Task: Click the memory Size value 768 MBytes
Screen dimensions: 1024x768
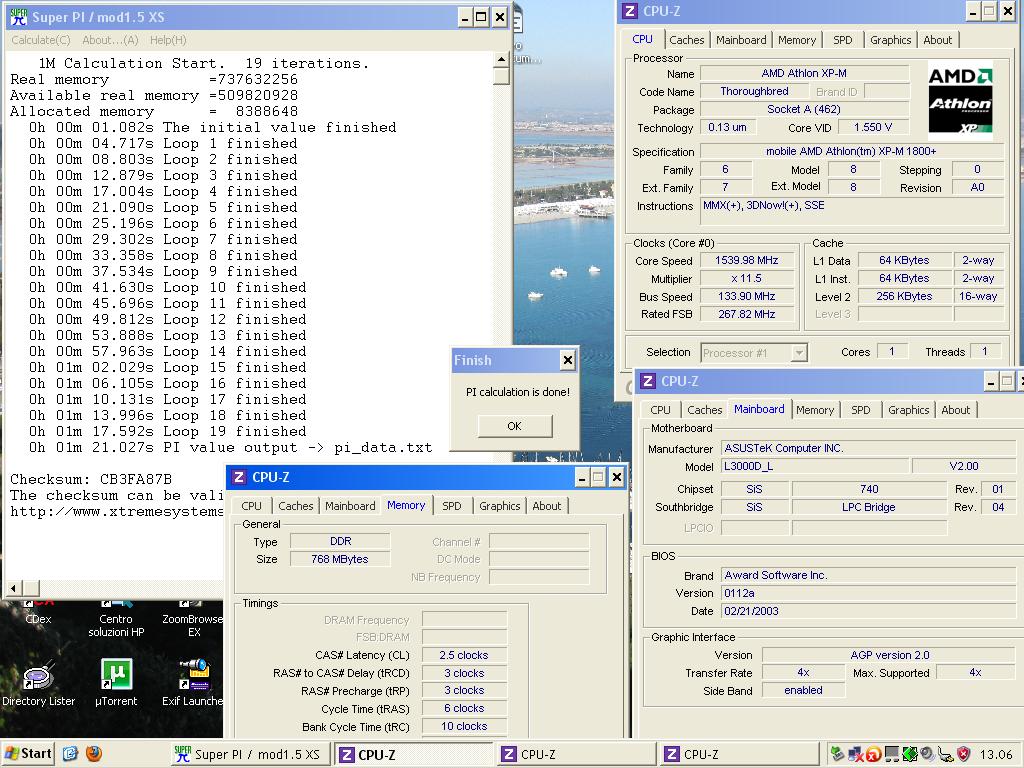Action: point(340,559)
